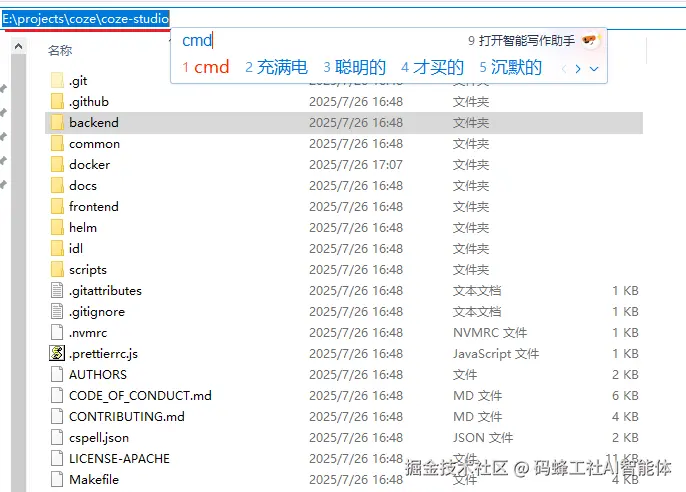
Task: Select the docs folder icon
Action: [x=57, y=185]
